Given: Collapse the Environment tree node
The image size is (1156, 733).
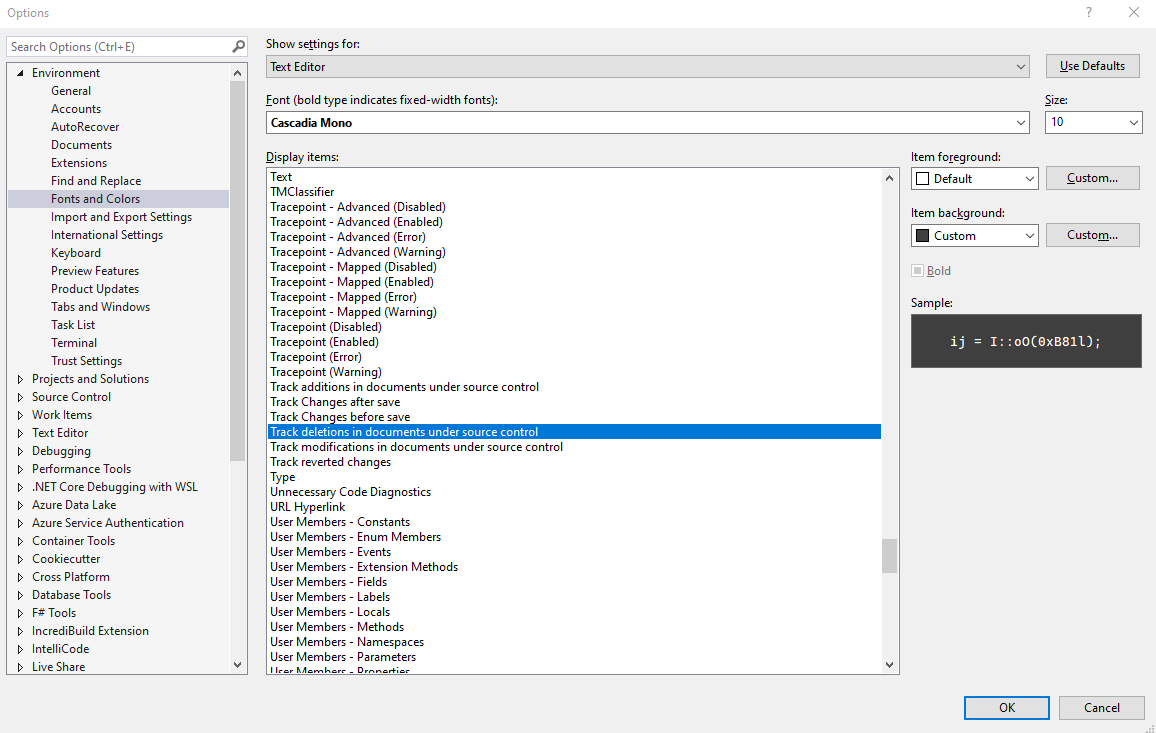Looking at the screenshot, I should (x=19, y=72).
